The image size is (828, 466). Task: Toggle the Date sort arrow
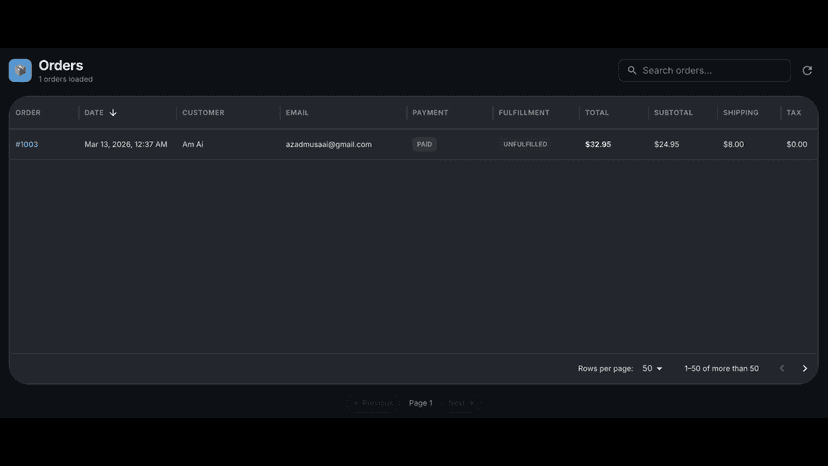coord(113,113)
